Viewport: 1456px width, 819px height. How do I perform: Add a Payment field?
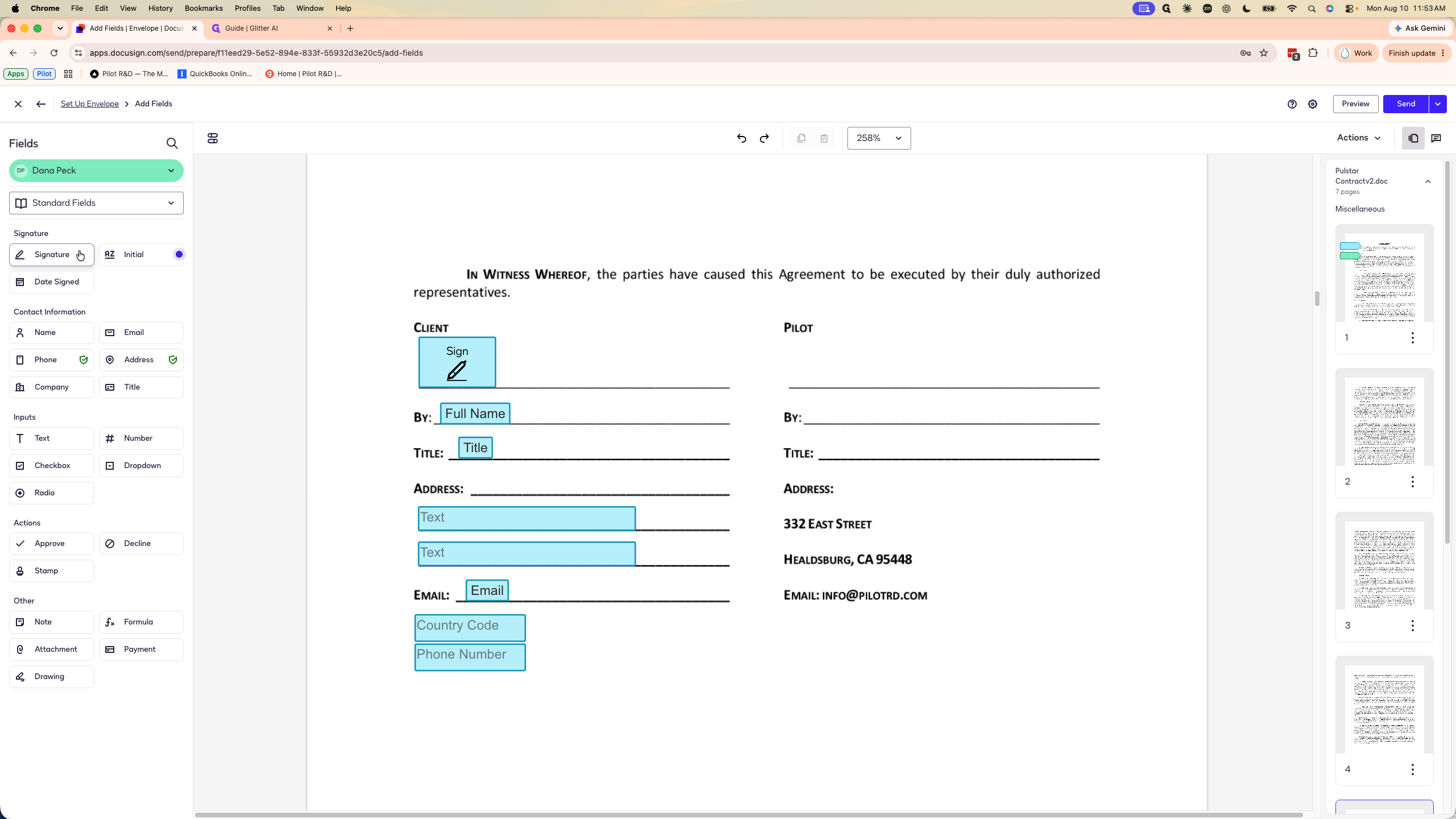[141, 649]
